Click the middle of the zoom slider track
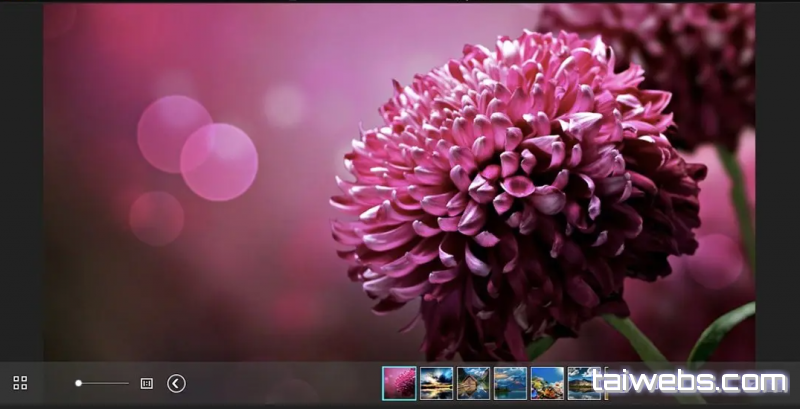 pos(104,383)
